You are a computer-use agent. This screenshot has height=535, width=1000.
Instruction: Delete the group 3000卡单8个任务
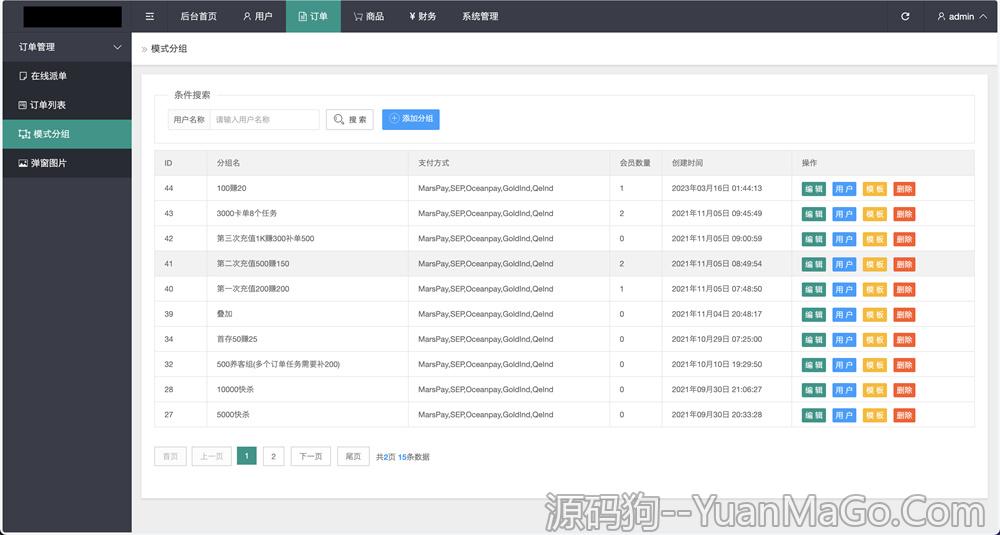point(904,214)
